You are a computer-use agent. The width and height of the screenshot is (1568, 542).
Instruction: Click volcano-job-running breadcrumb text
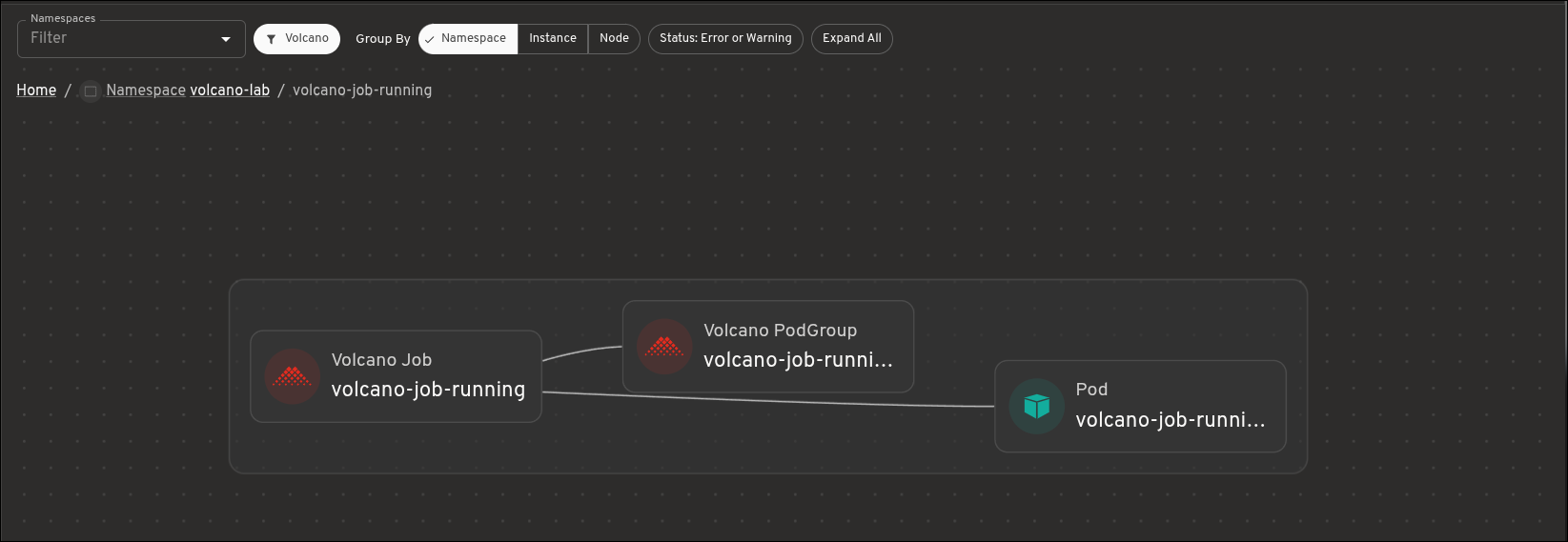(362, 90)
